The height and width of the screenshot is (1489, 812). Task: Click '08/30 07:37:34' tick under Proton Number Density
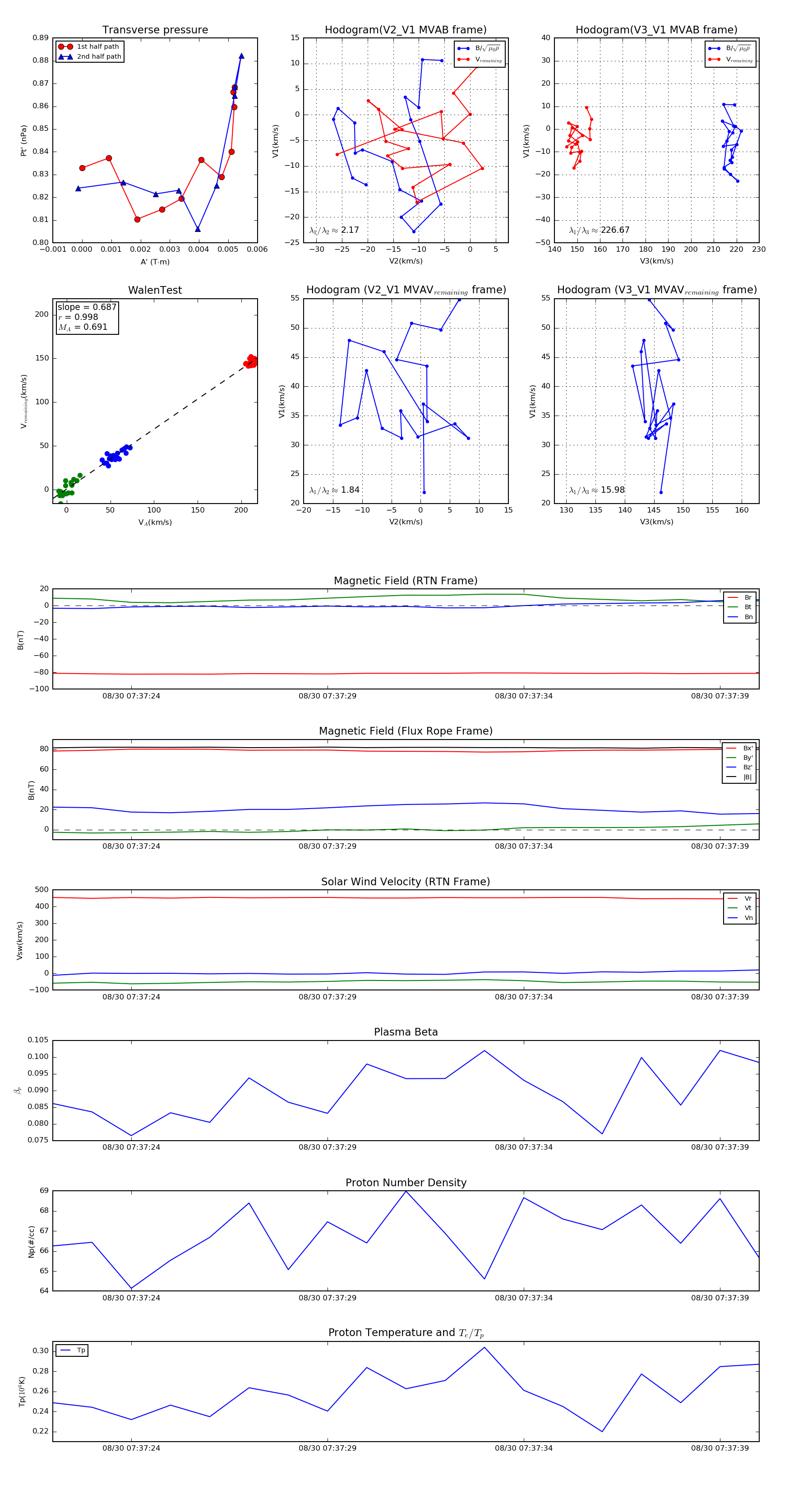pos(524,1298)
